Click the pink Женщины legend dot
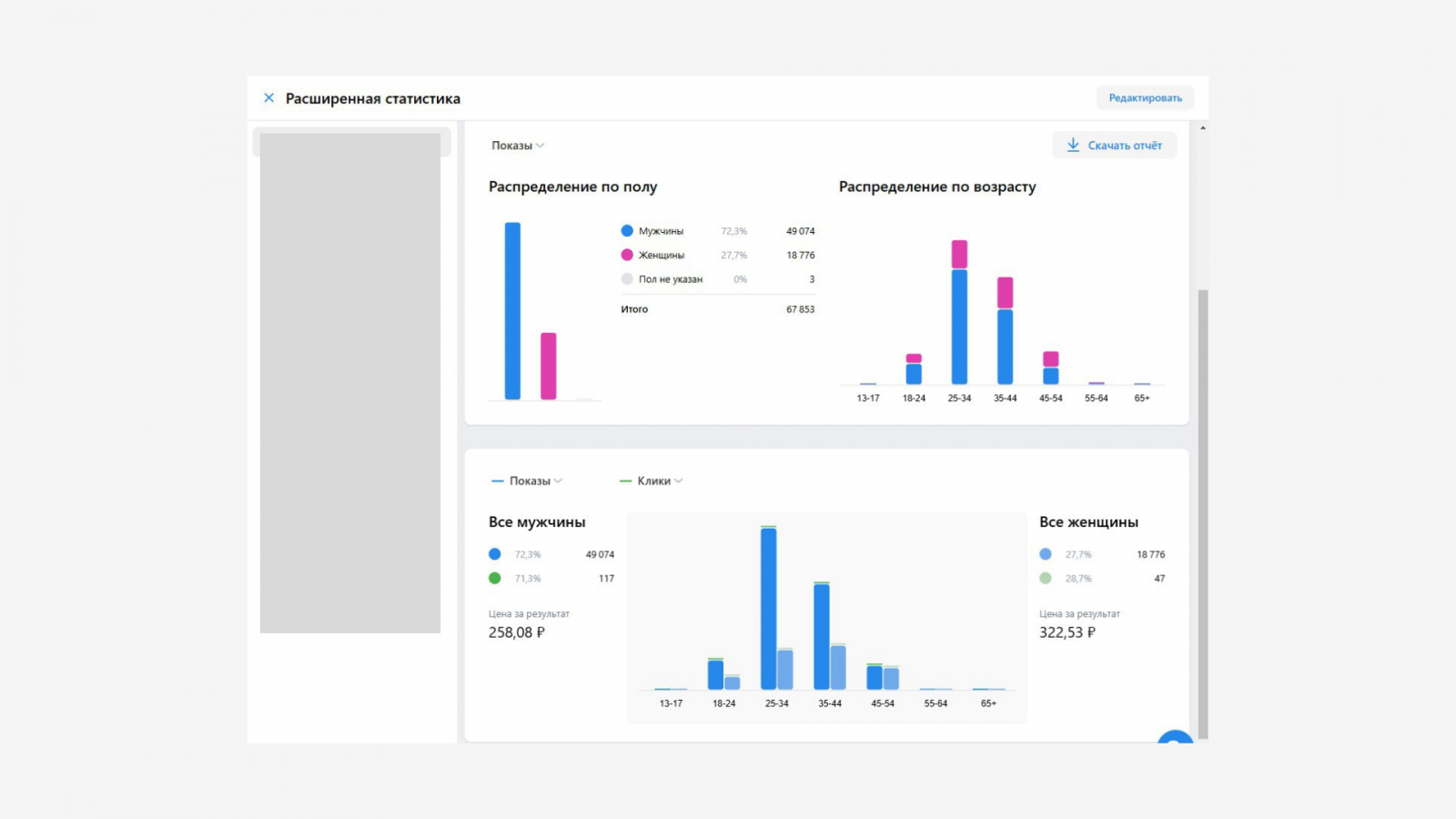This screenshot has height=819, width=1456. (x=627, y=255)
